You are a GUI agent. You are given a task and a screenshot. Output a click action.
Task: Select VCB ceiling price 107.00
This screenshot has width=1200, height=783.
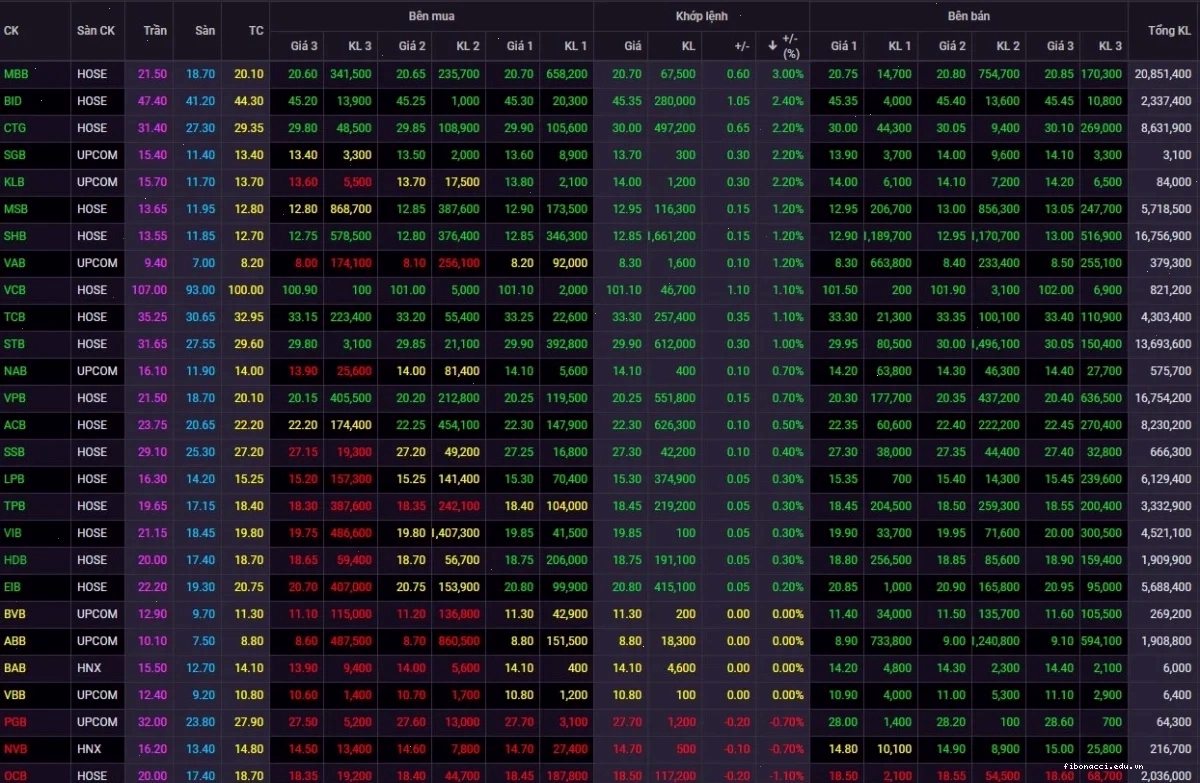pos(148,290)
